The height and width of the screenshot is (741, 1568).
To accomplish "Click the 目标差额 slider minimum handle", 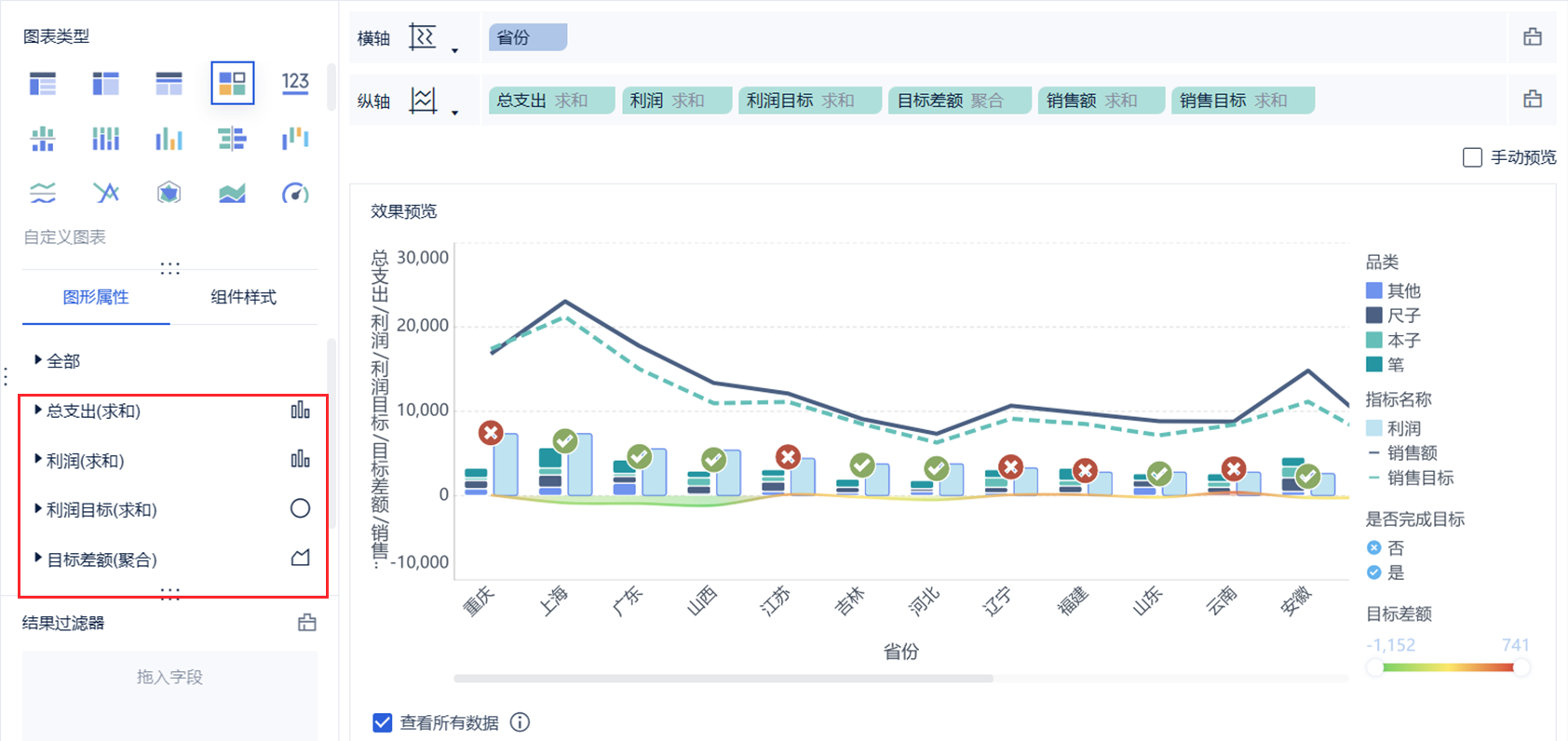I will (x=1374, y=667).
